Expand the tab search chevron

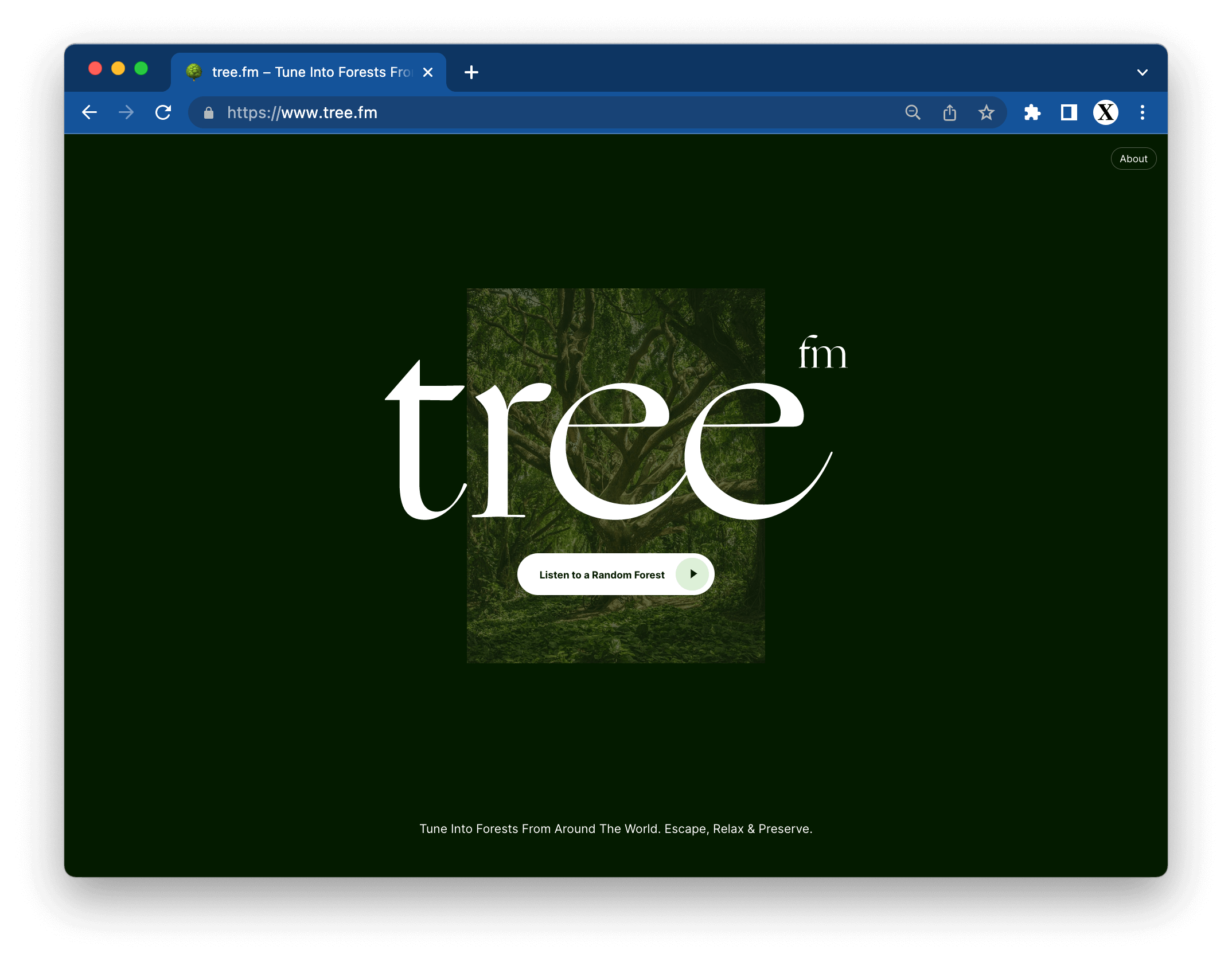pos(1142,72)
